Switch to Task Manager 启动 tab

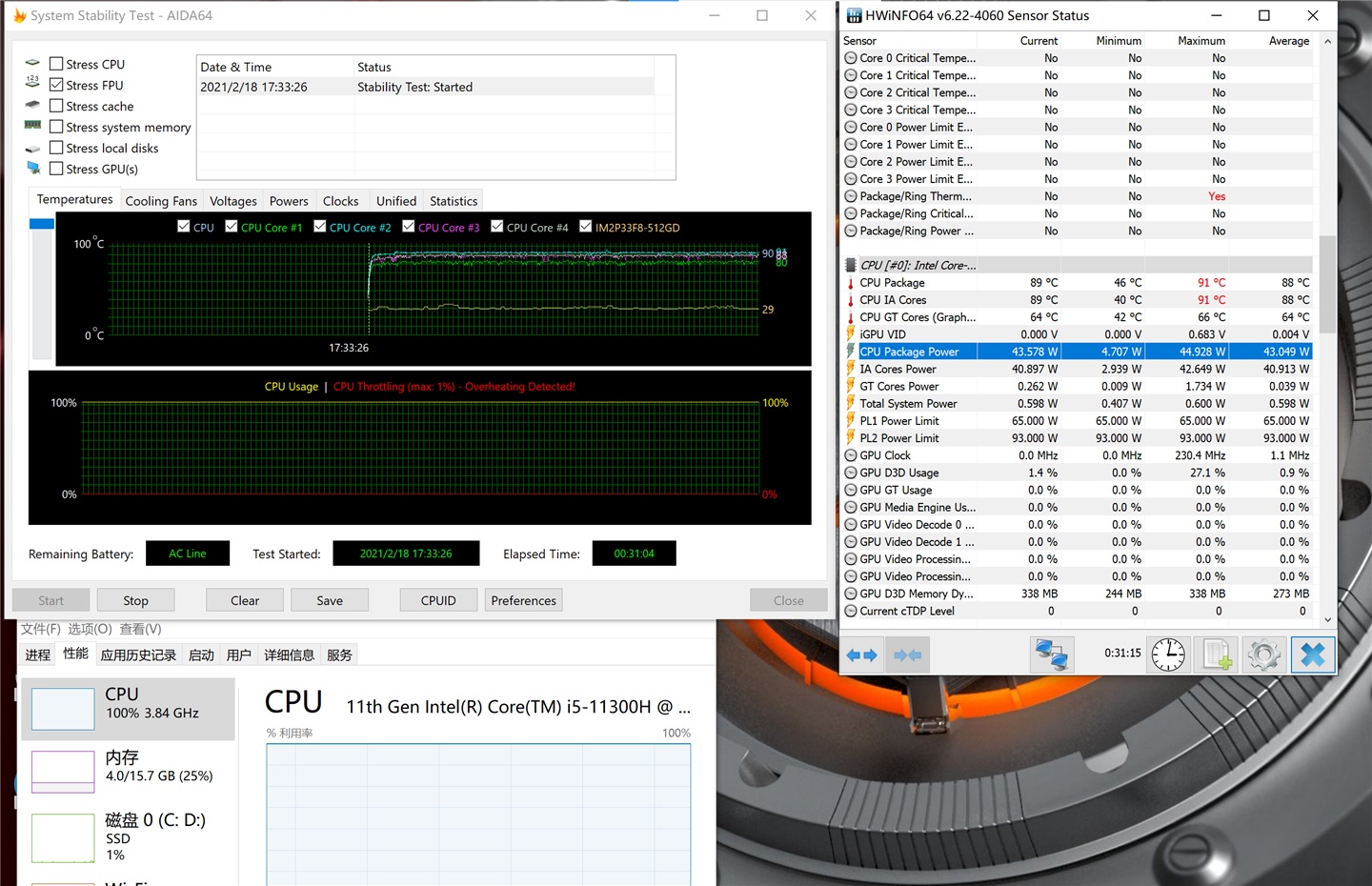[x=201, y=655]
